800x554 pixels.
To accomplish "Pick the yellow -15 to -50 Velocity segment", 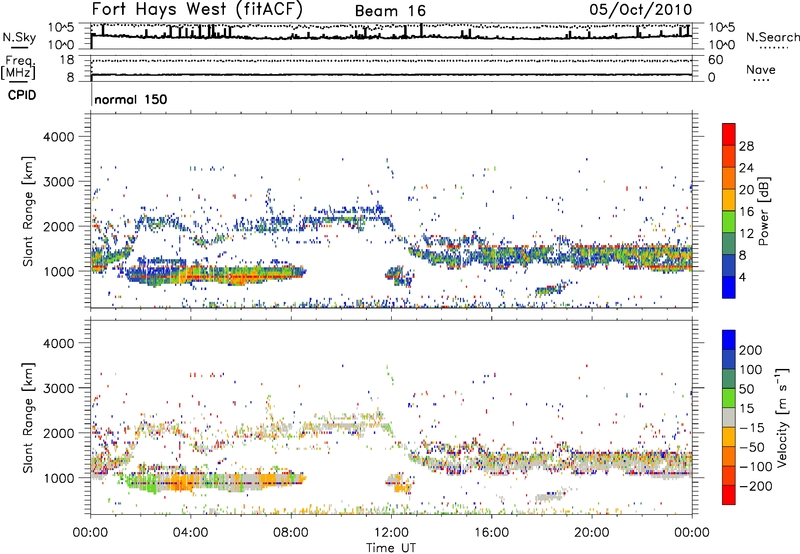I will tap(729, 437).
